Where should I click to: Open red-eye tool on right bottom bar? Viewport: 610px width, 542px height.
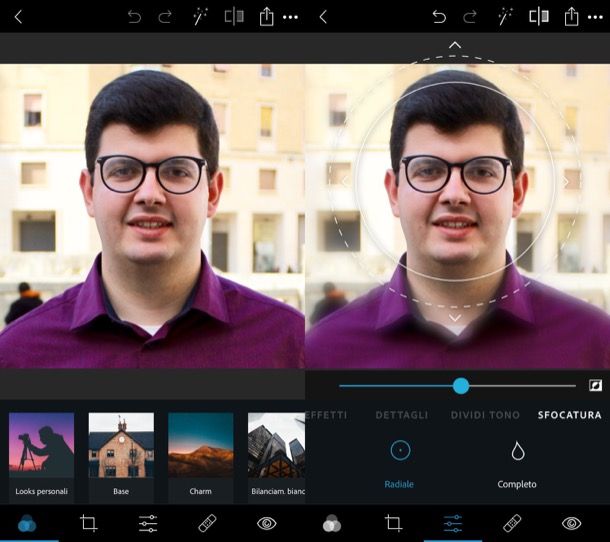pos(572,523)
